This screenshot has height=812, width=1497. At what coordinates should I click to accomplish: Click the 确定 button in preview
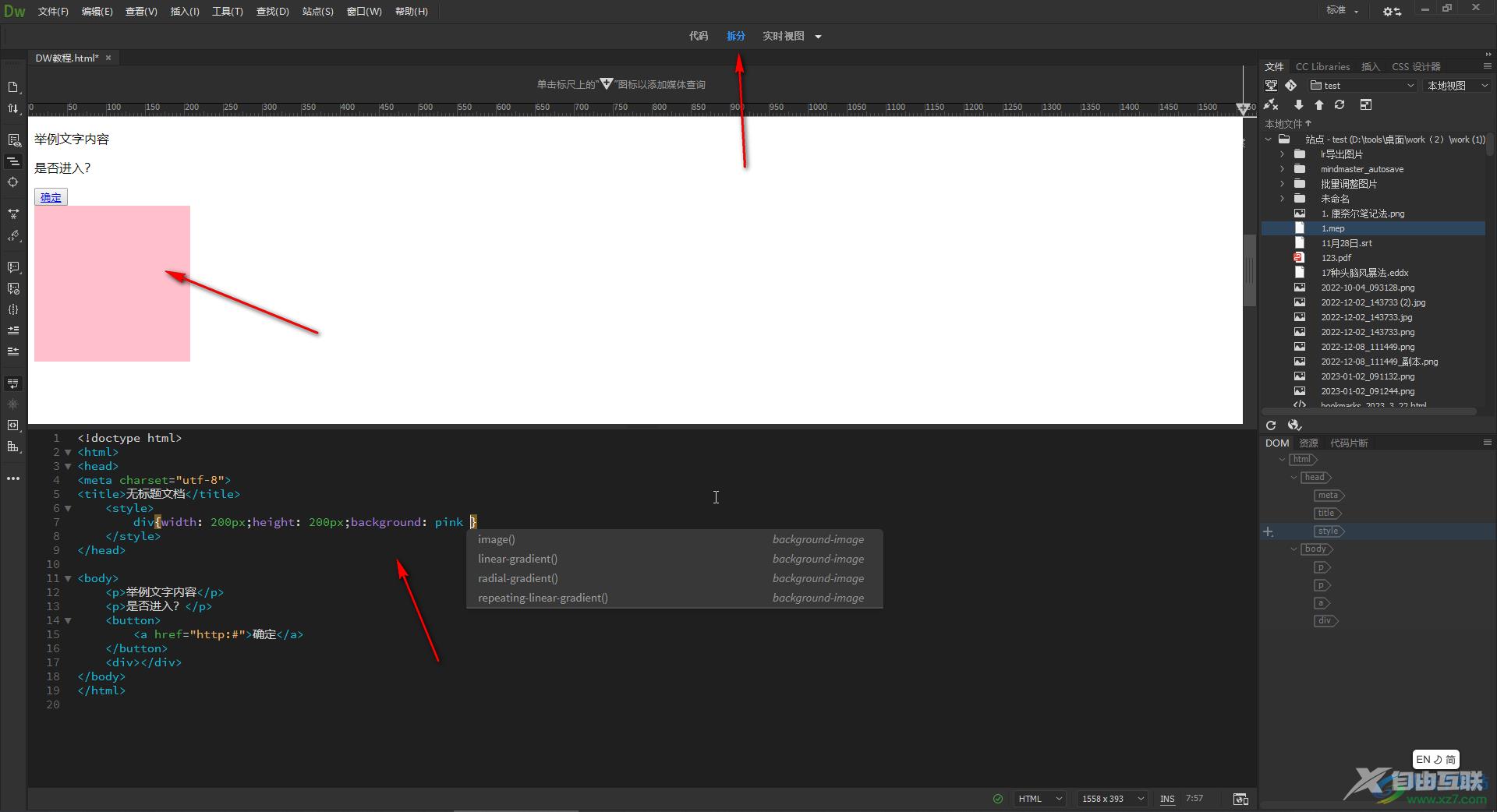click(51, 197)
